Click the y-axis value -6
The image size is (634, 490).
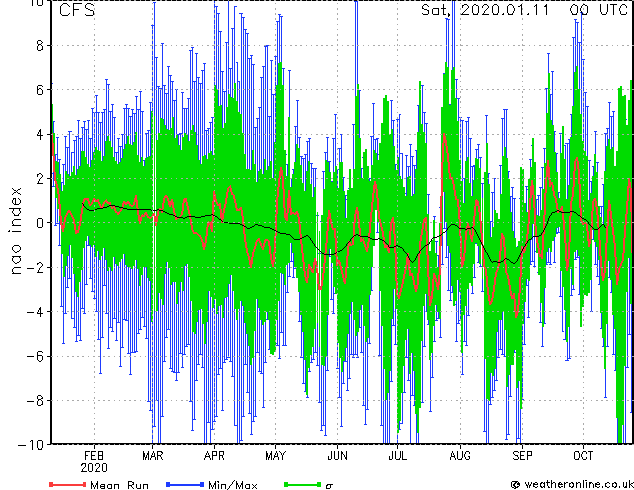click(35, 356)
